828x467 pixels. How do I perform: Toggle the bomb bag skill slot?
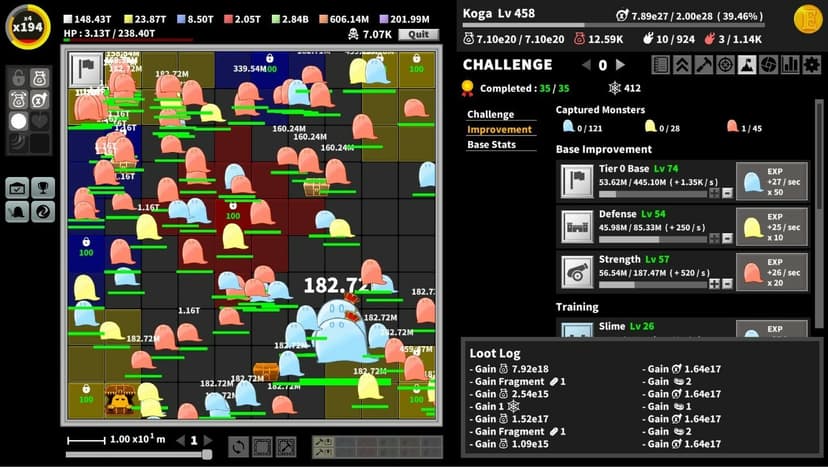click(40, 100)
